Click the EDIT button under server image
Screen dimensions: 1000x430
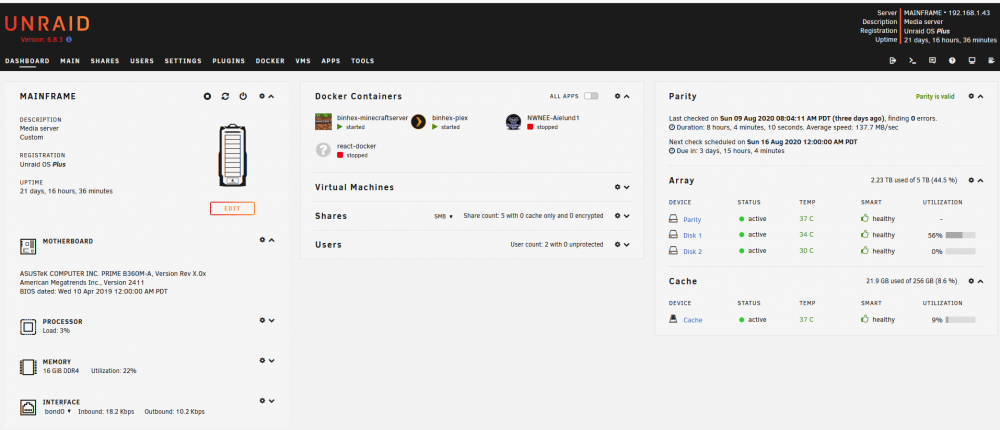click(x=232, y=209)
